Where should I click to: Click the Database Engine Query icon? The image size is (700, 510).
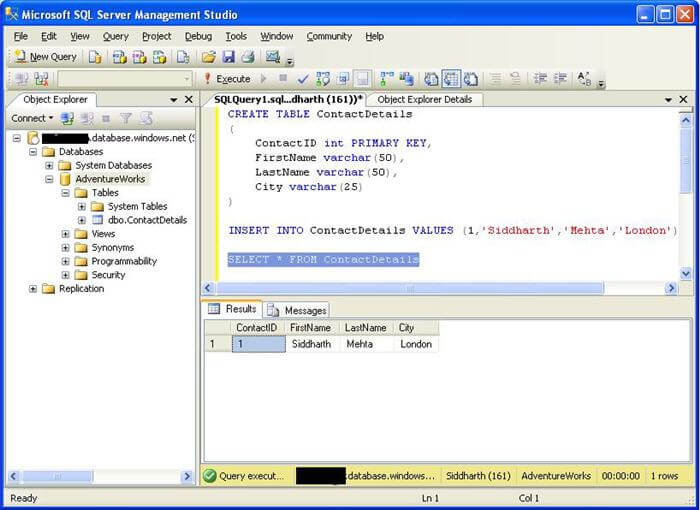pyautogui.click(x=95, y=57)
